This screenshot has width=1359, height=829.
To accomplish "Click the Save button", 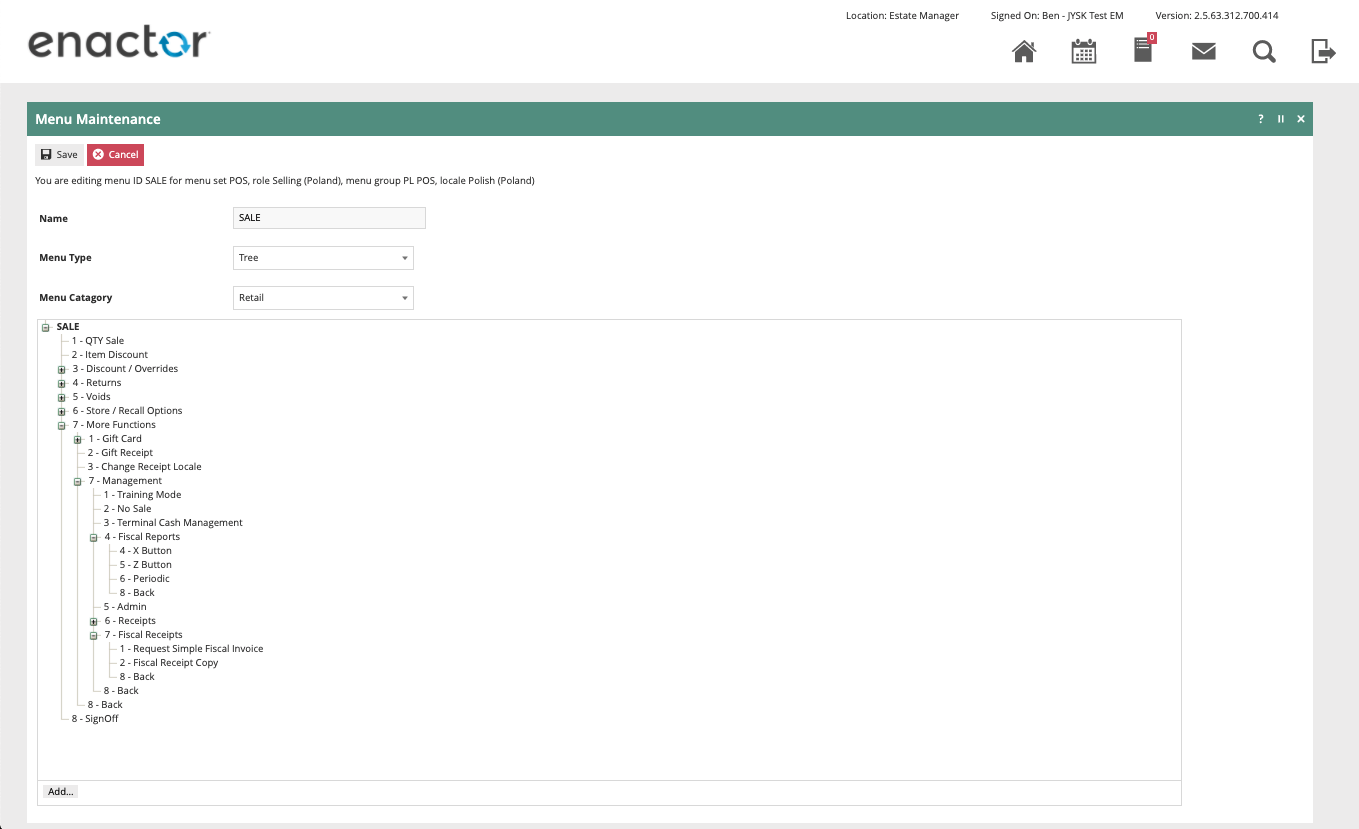I will [59, 155].
